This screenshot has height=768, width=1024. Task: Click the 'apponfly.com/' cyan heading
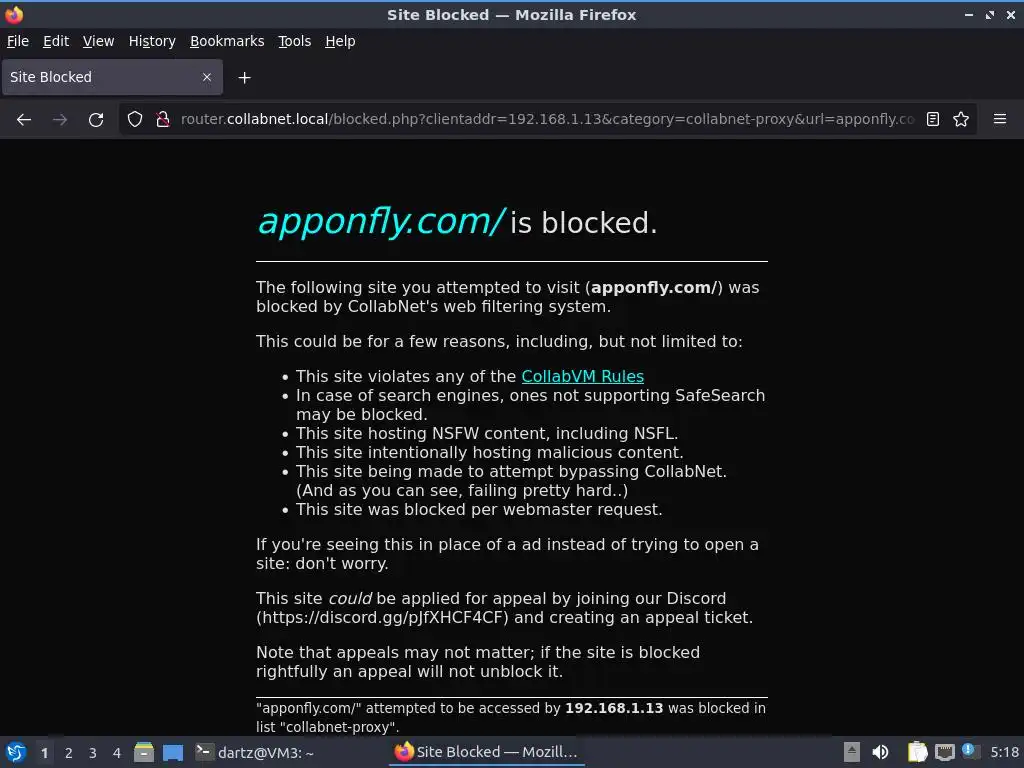pyautogui.click(x=381, y=222)
